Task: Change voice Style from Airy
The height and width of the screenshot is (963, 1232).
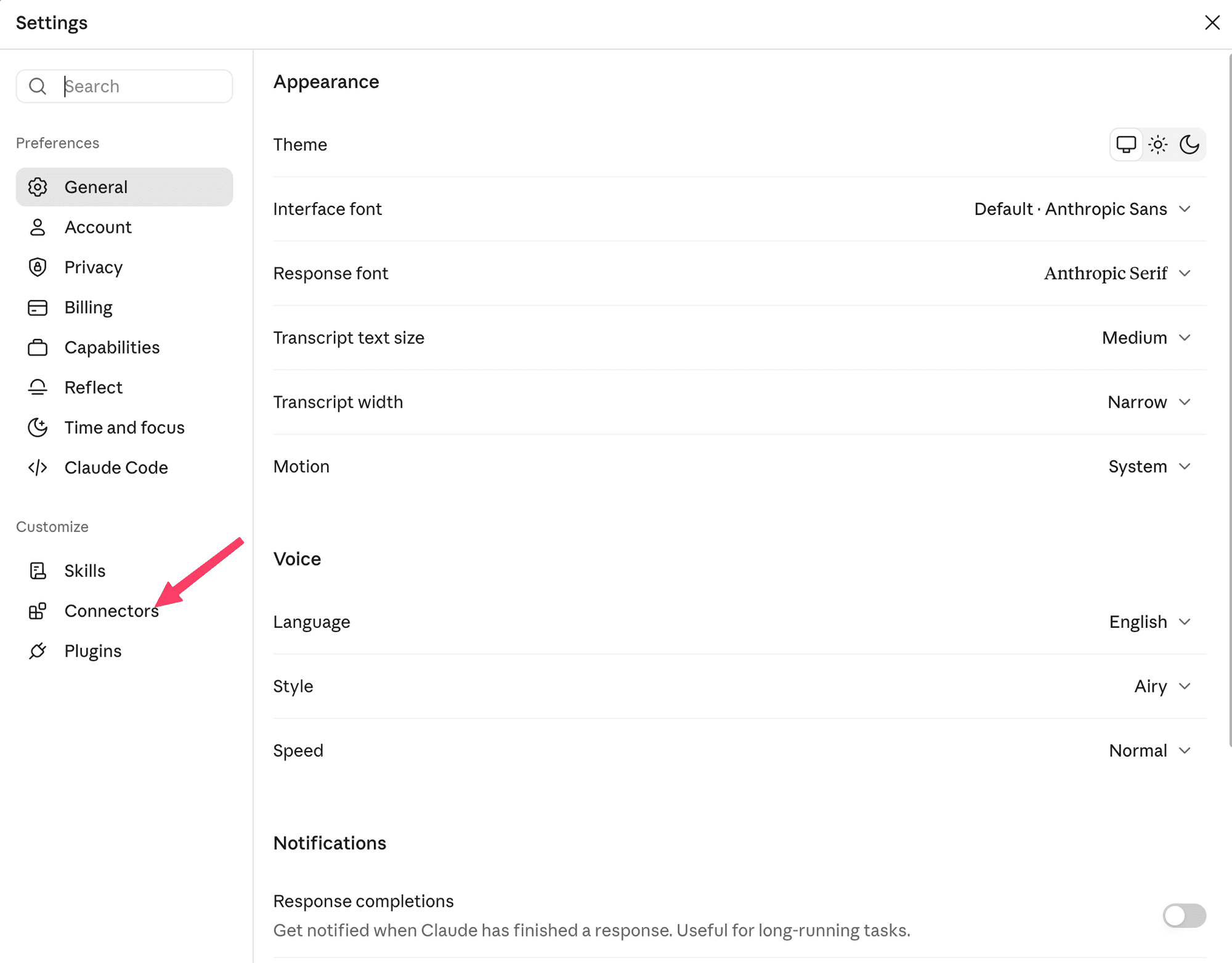Action: click(x=1162, y=686)
